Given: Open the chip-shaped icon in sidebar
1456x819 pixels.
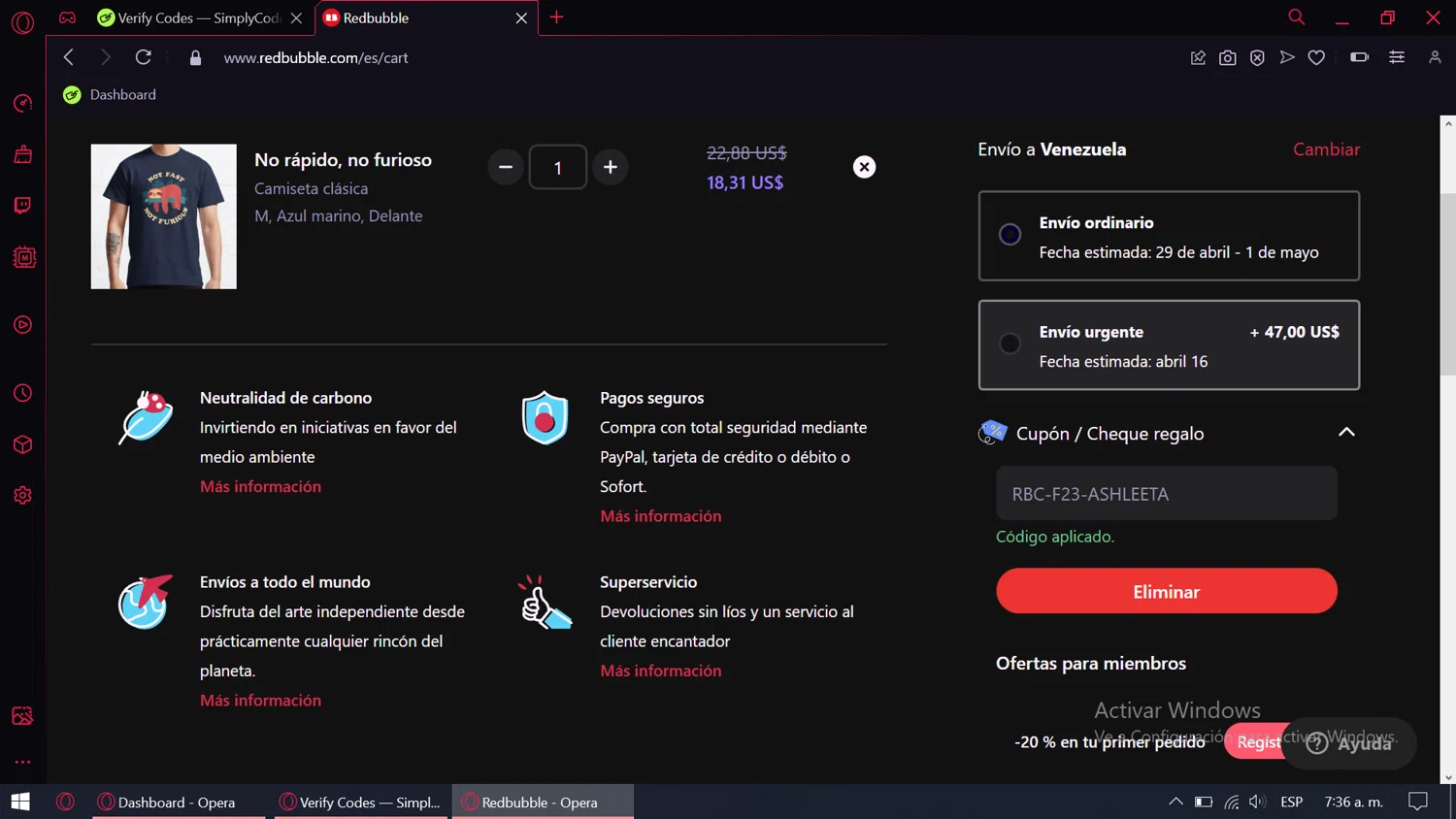Looking at the screenshot, I should [23, 257].
